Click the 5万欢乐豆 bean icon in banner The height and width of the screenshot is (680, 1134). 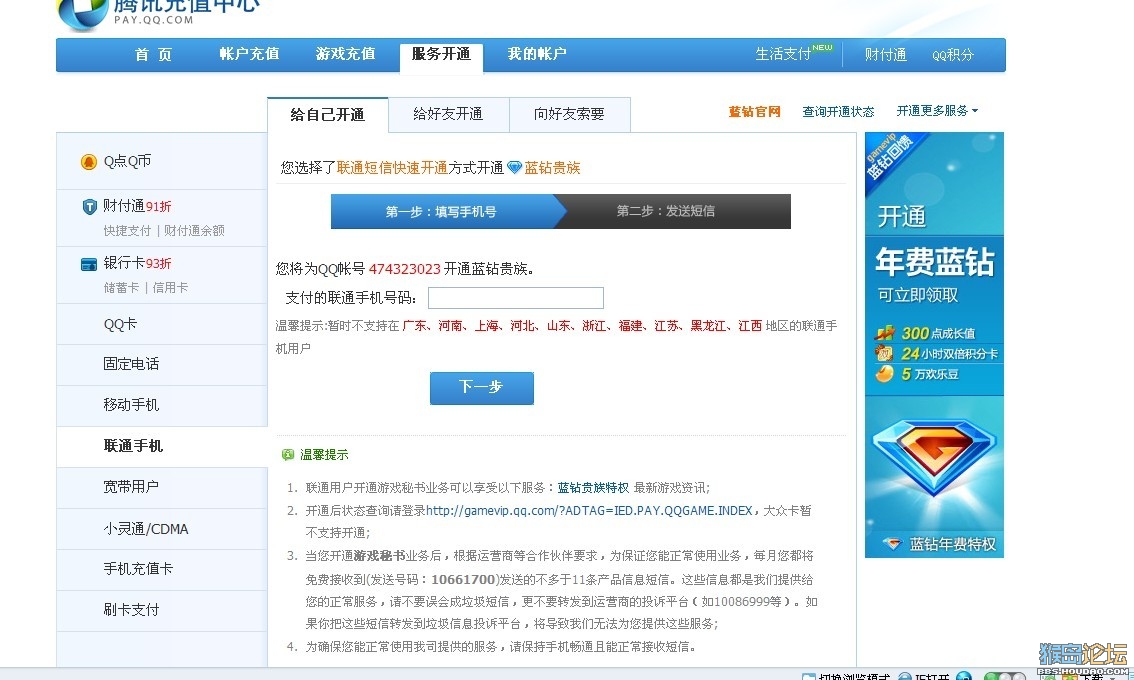(x=884, y=373)
